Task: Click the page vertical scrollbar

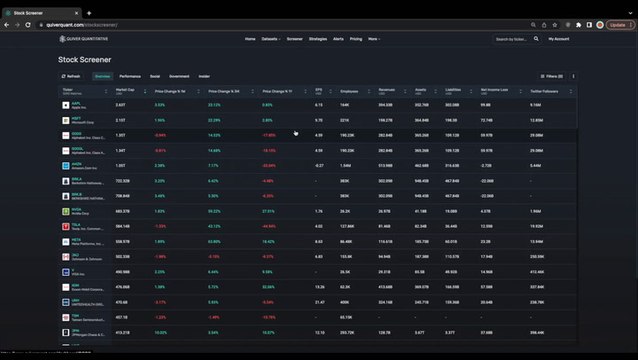Action: (x=636, y=155)
